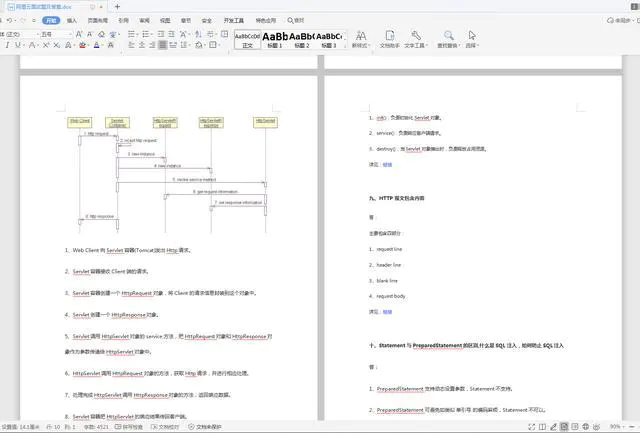Open 文字工具 text tools dropdown
640x433 pixels.
(416, 40)
